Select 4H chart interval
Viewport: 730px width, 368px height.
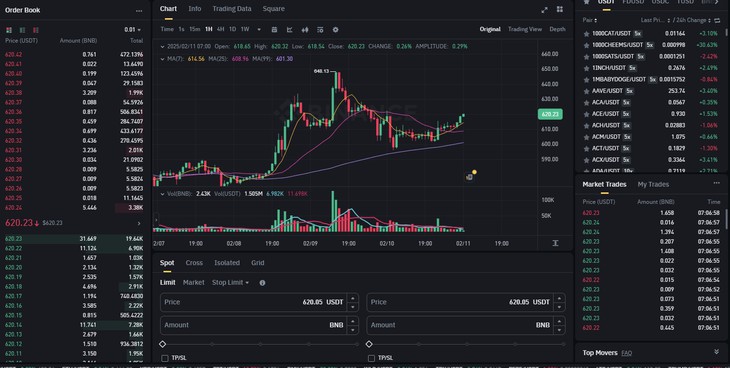220,29
